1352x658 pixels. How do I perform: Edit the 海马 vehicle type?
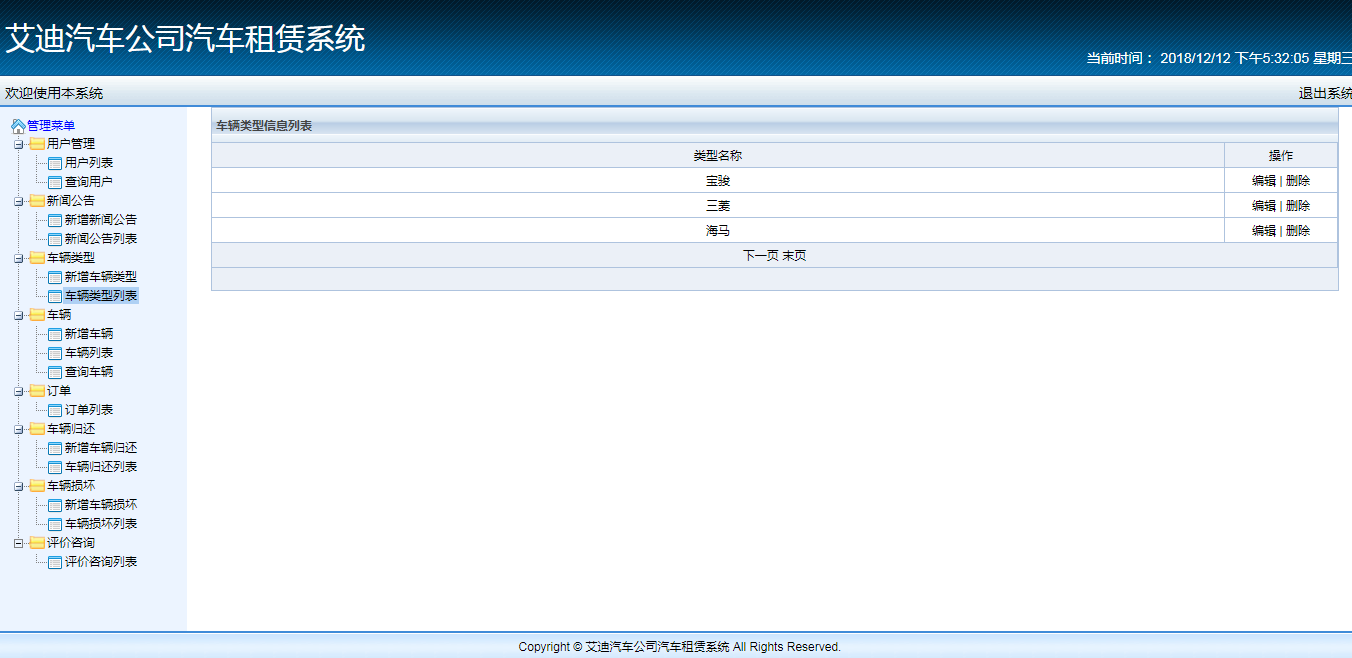pos(1264,231)
